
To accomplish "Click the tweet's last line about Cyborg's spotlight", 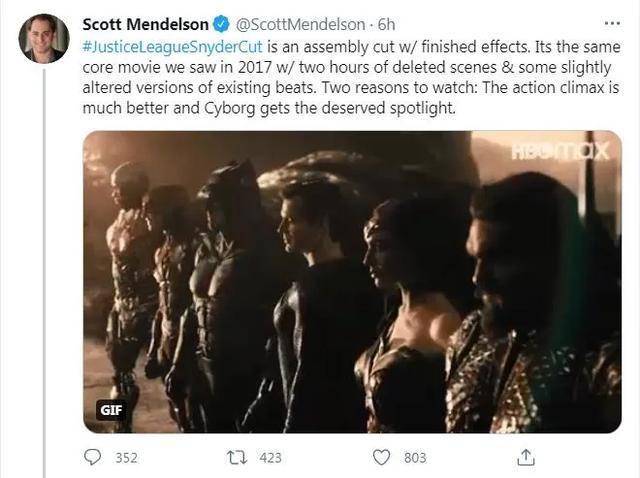I will pos(269,108).
